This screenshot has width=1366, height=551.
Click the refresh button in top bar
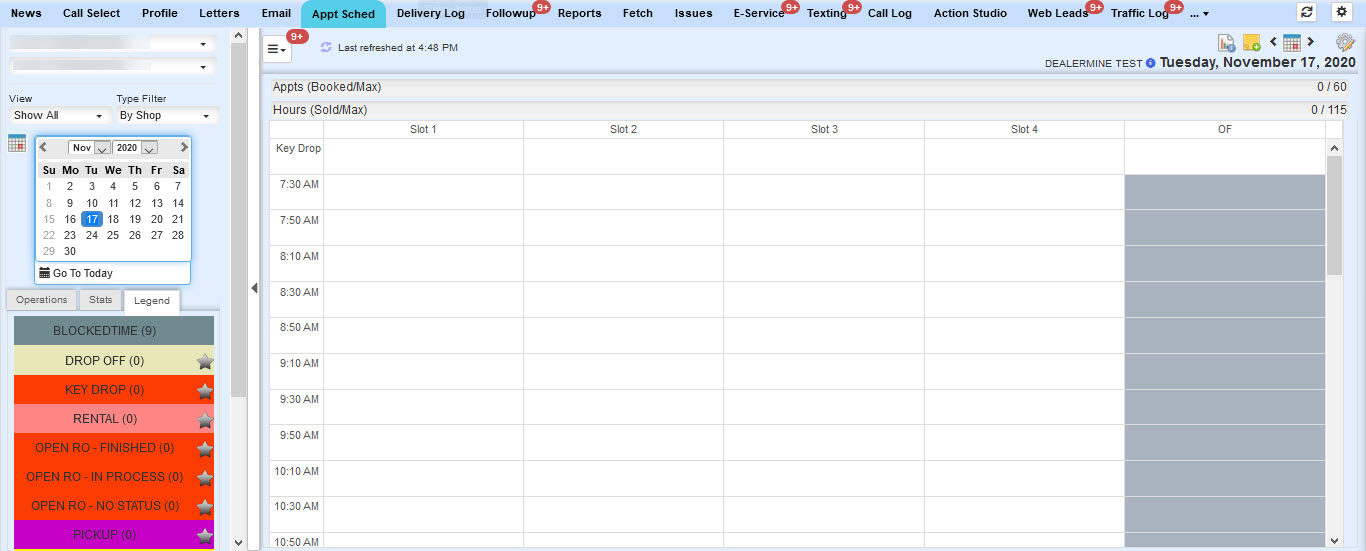[x=1306, y=12]
